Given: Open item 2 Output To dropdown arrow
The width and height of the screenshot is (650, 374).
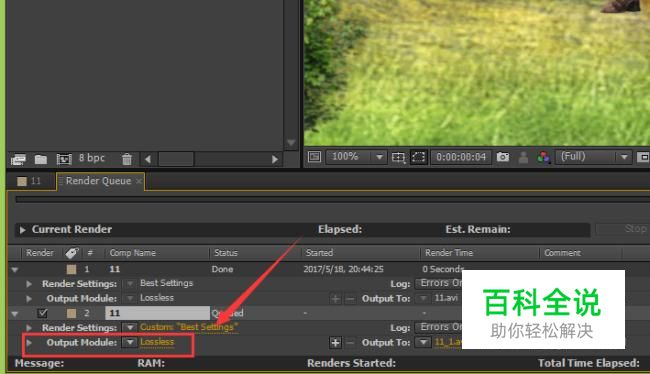Looking at the screenshot, I should (423, 342).
